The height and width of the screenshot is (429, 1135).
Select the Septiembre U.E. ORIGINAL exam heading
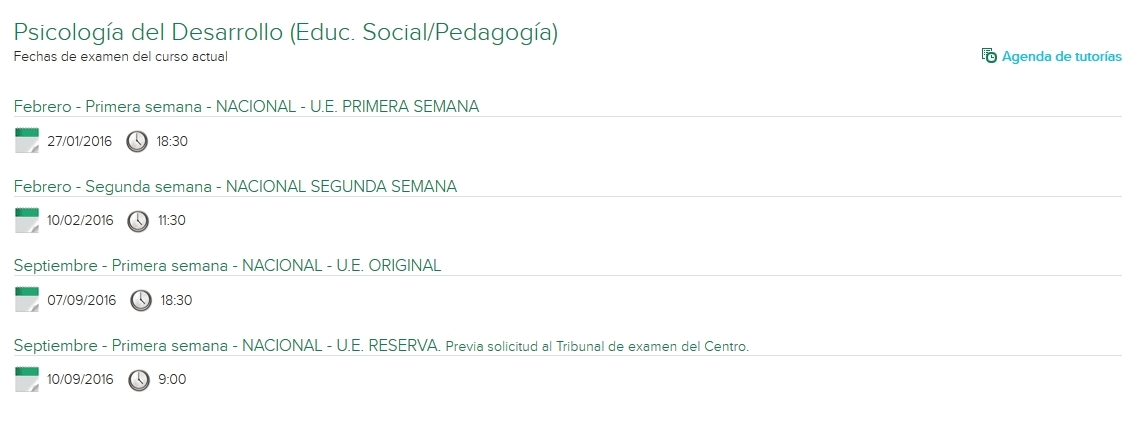pos(227,265)
